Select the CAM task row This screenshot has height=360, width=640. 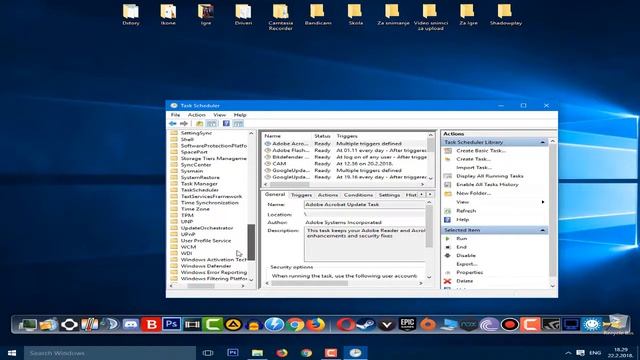[345, 164]
